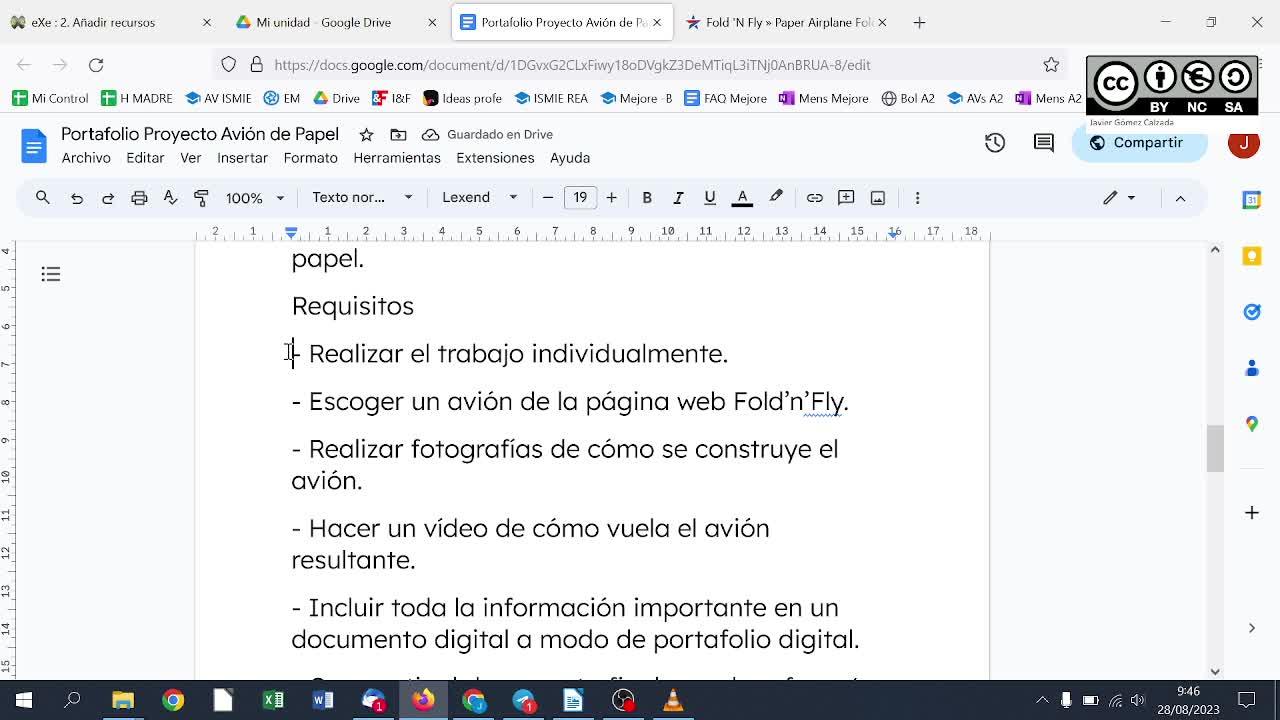Image resolution: width=1280 pixels, height=720 pixels.
Task: Toggle bold formatting
Action: click(647, 198)
